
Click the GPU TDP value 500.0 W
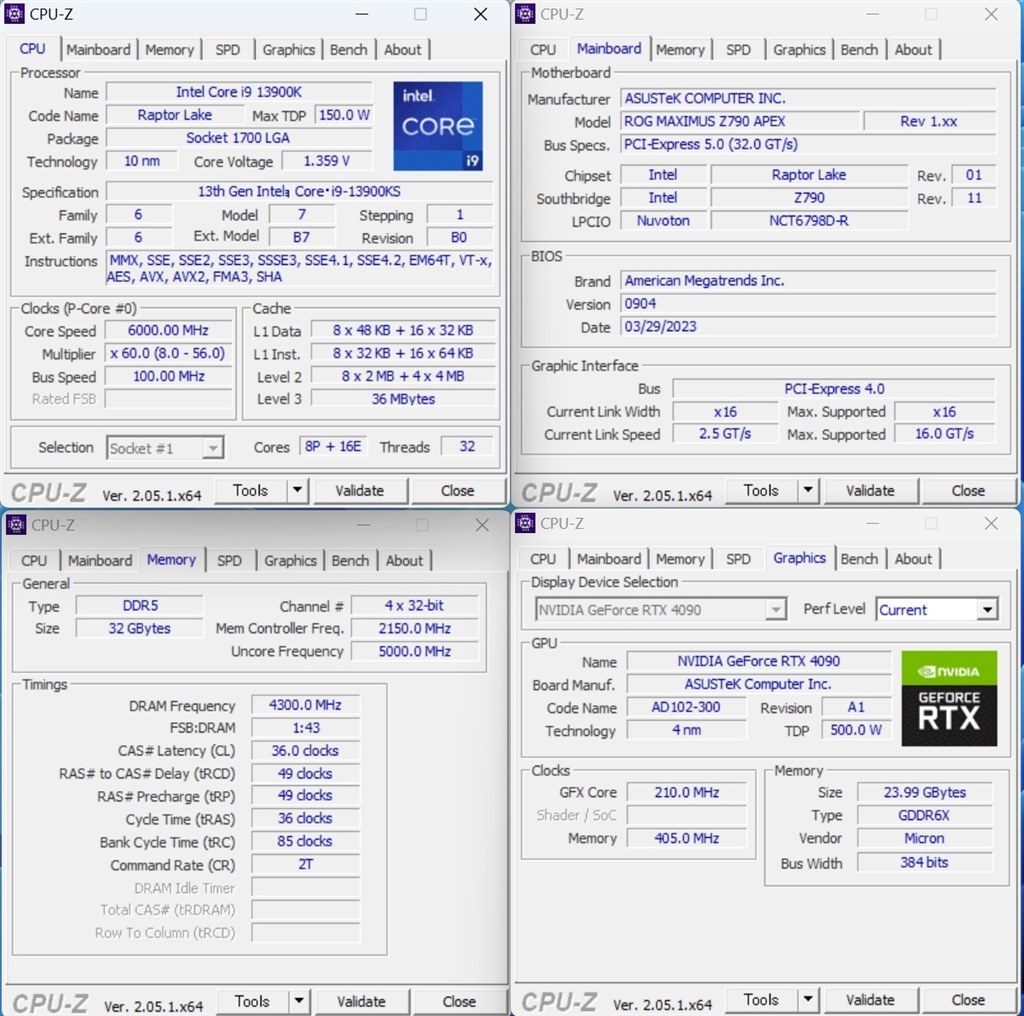(856, 730)
